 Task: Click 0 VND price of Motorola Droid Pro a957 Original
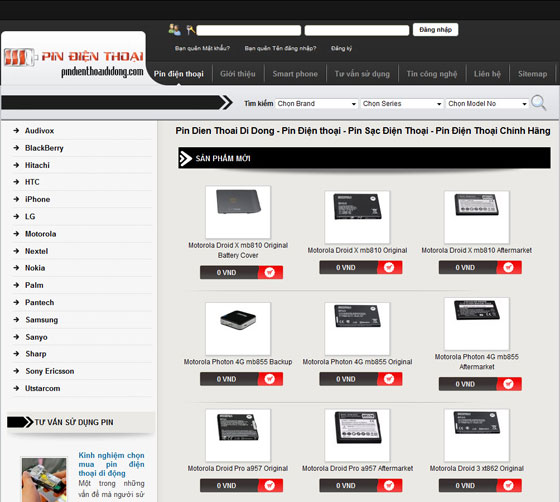click(226, 486)
